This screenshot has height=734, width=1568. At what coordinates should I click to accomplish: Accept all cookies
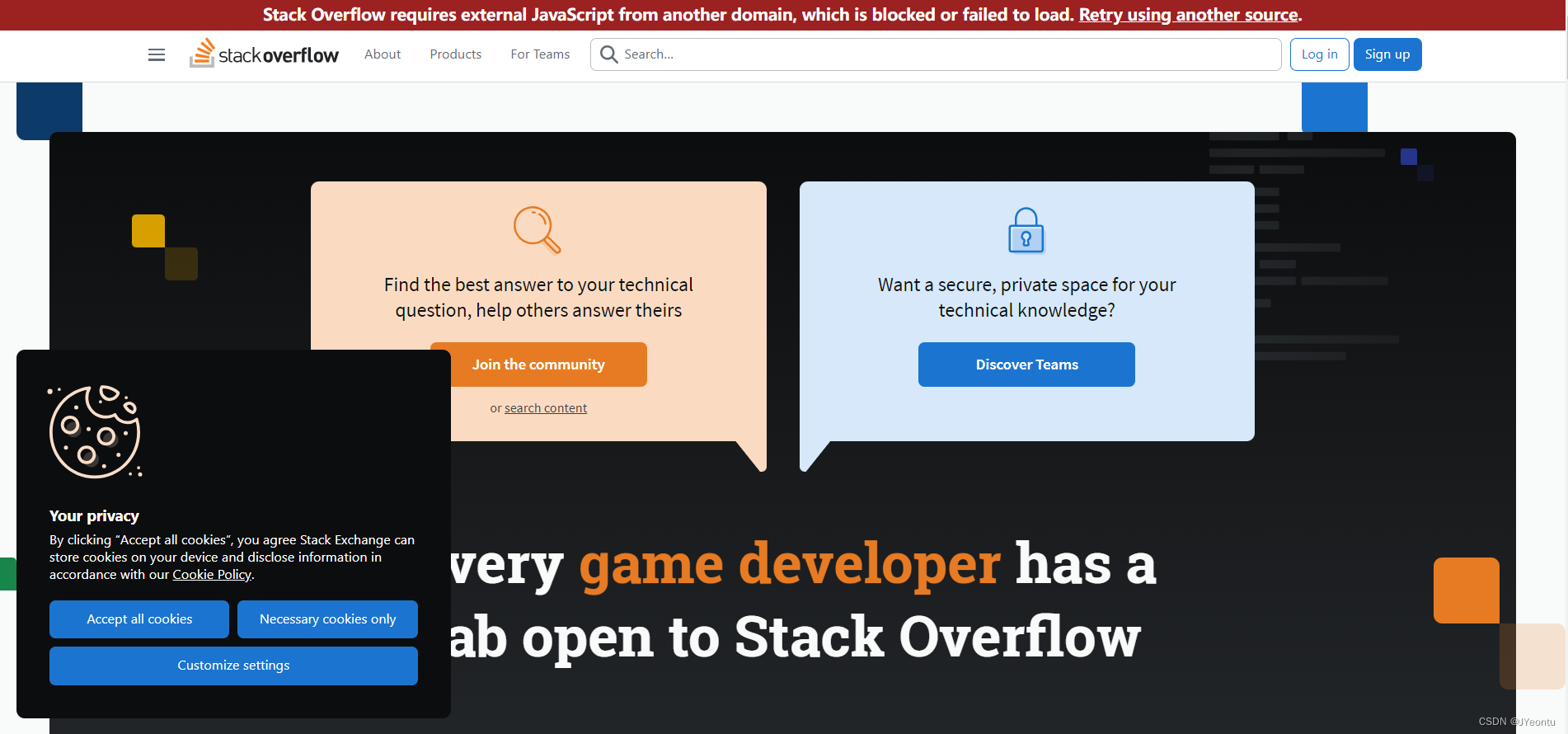[x=139, y=619]
